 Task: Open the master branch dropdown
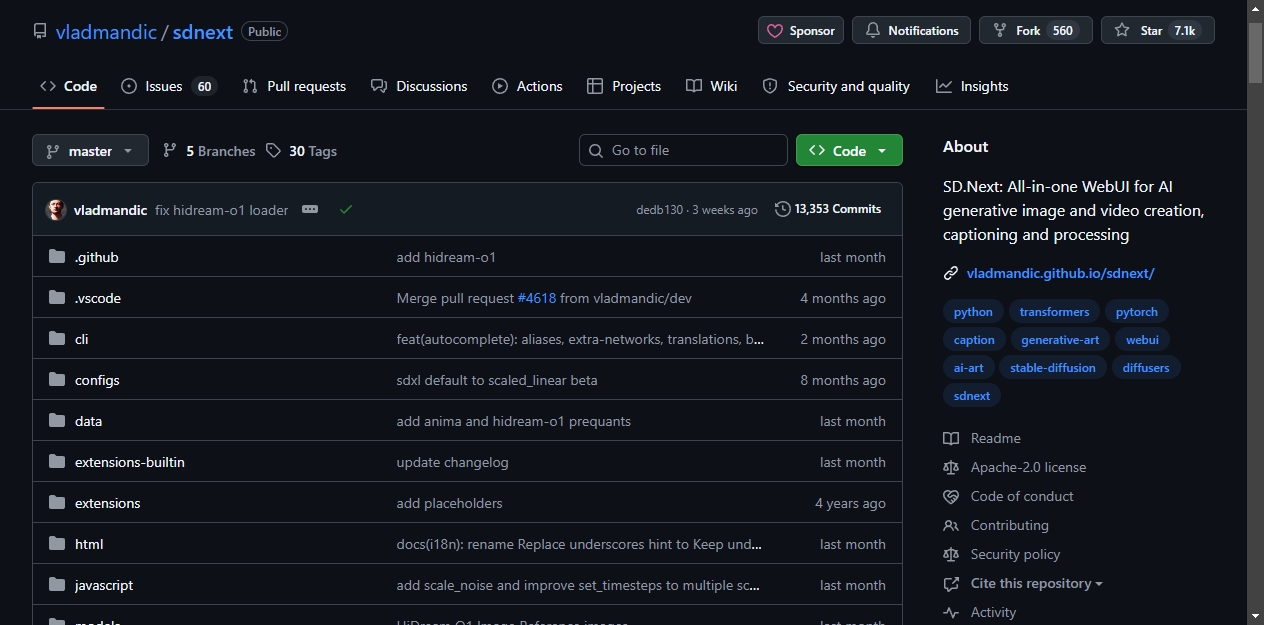[x=90, y=151]
